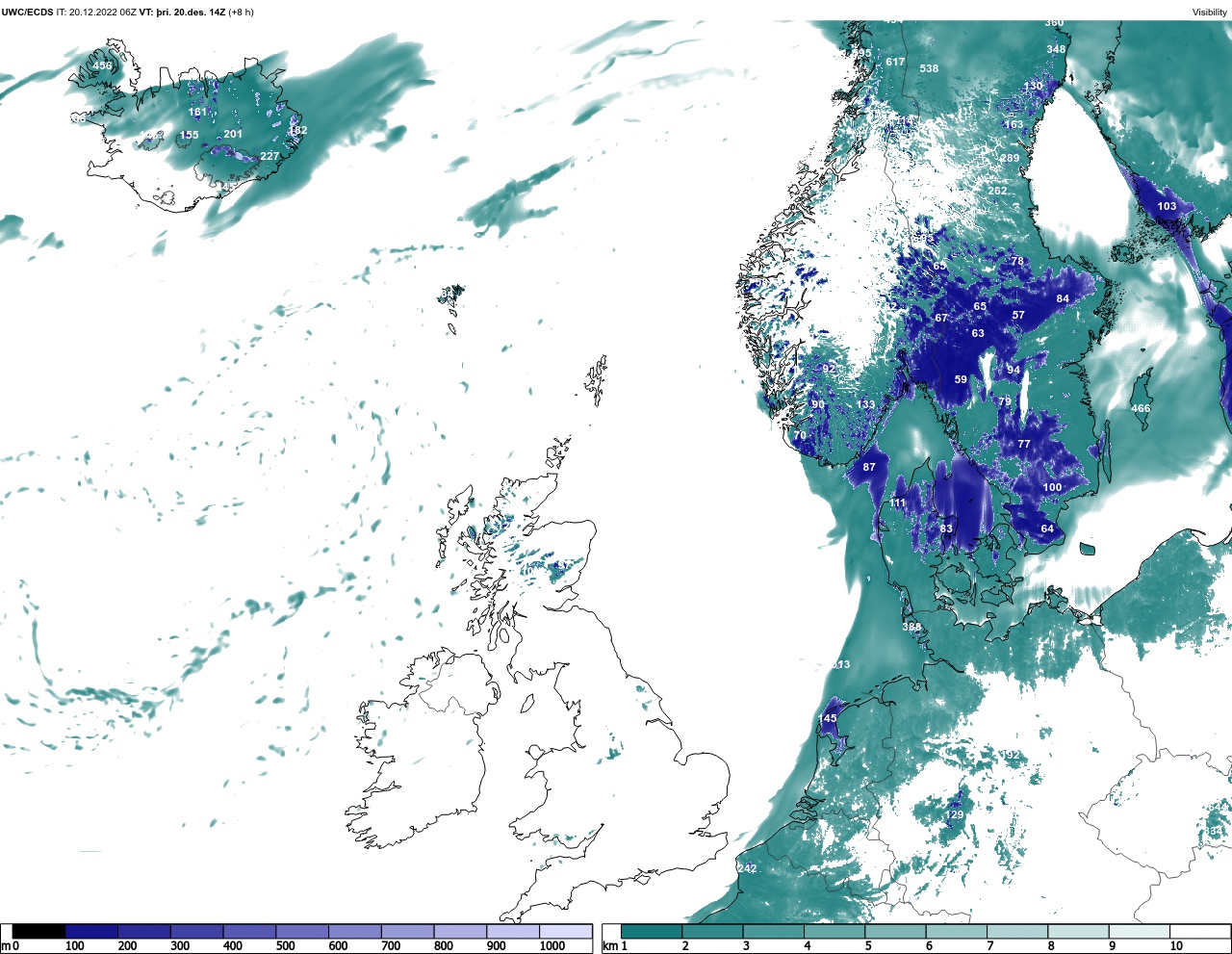This screenshot has height=954, width=1232.
Task: Click the '466' value on Gotland
Action: tap(1141, 408)
